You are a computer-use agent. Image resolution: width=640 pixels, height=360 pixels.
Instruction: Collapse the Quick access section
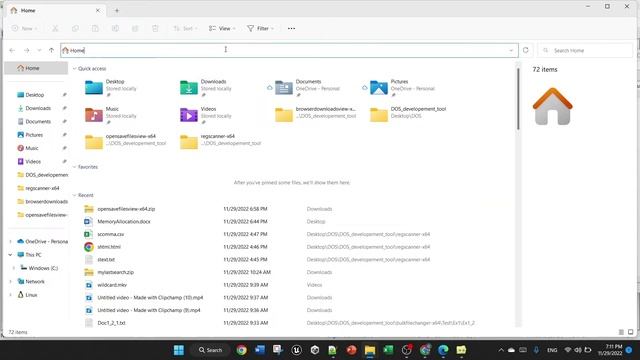pos(74,69)
